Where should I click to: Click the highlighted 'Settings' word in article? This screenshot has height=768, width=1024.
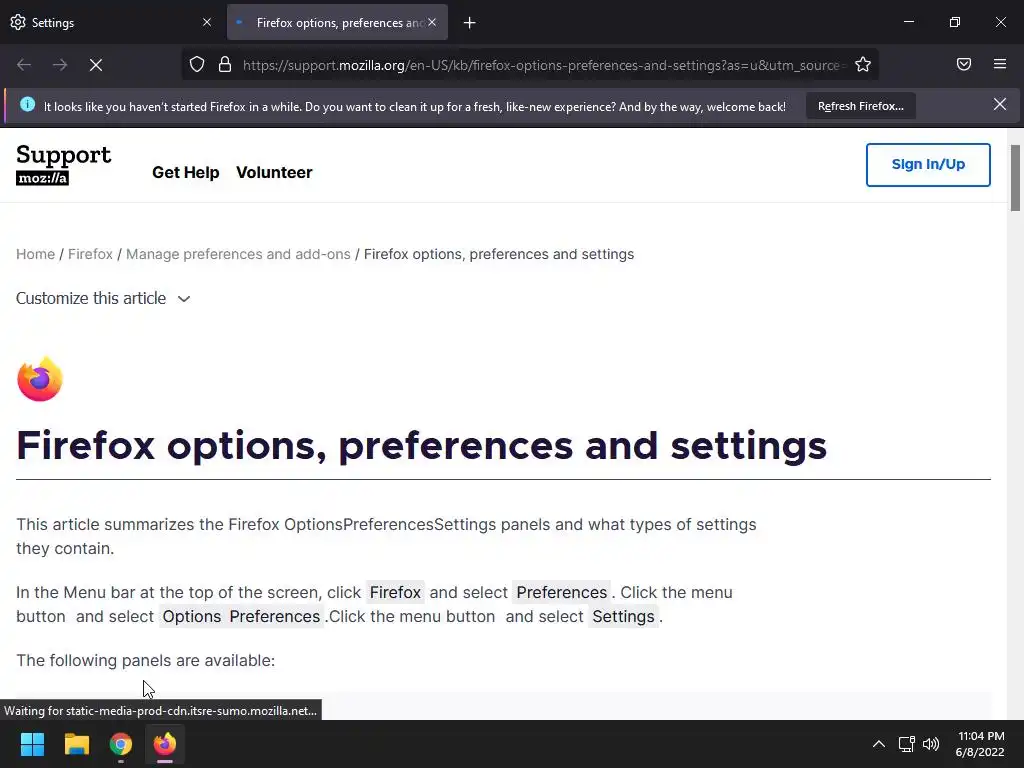coord(623,616)
